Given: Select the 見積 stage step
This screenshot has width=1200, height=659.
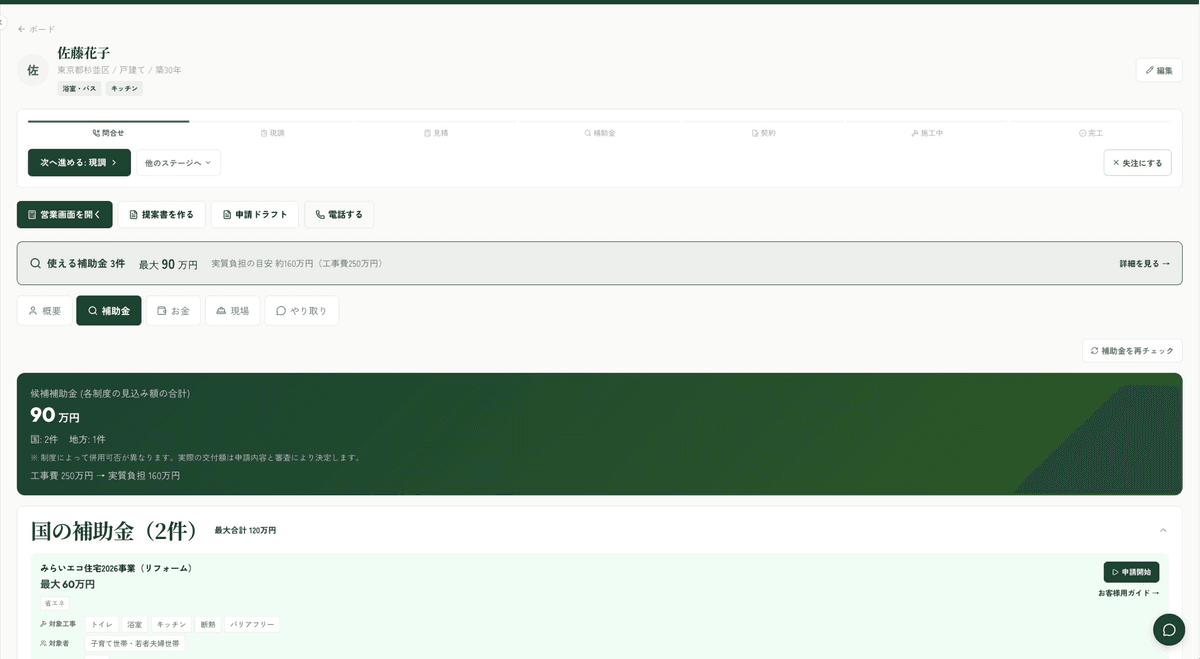Looking at the screenshot, I should tap(435, 132).
